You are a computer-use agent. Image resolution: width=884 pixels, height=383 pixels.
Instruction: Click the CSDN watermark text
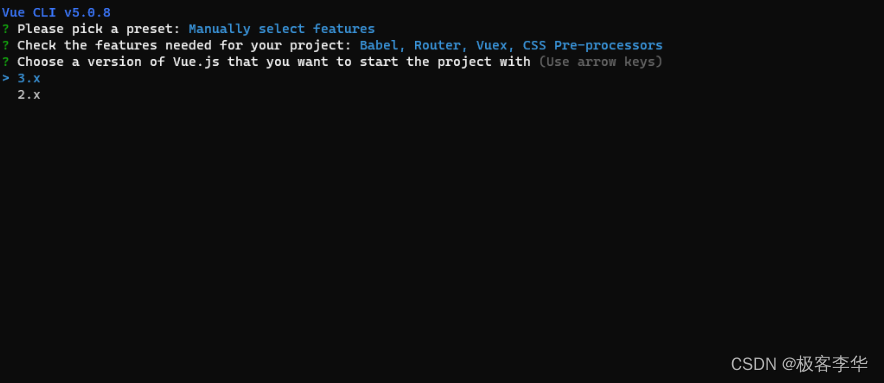click(x=753, y=364)
